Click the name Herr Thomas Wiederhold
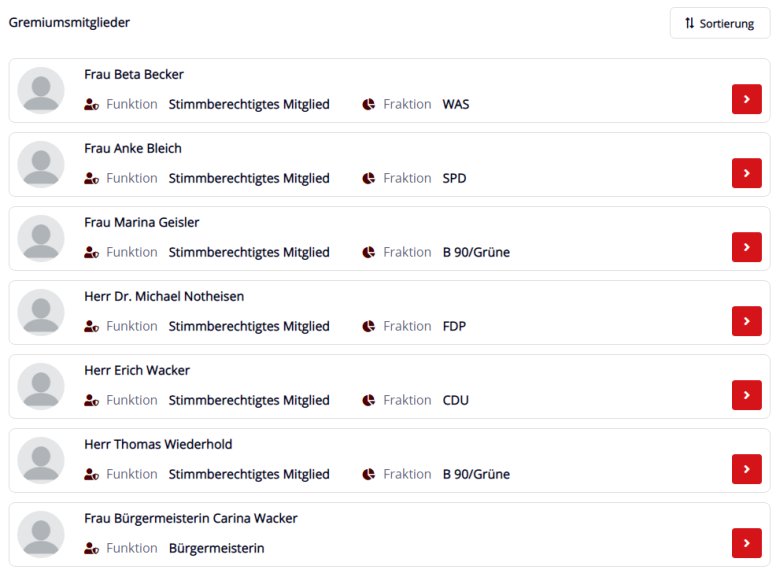The width and height of the screenshot is (780, 588). pyautogui.click(x=158, y=444)
